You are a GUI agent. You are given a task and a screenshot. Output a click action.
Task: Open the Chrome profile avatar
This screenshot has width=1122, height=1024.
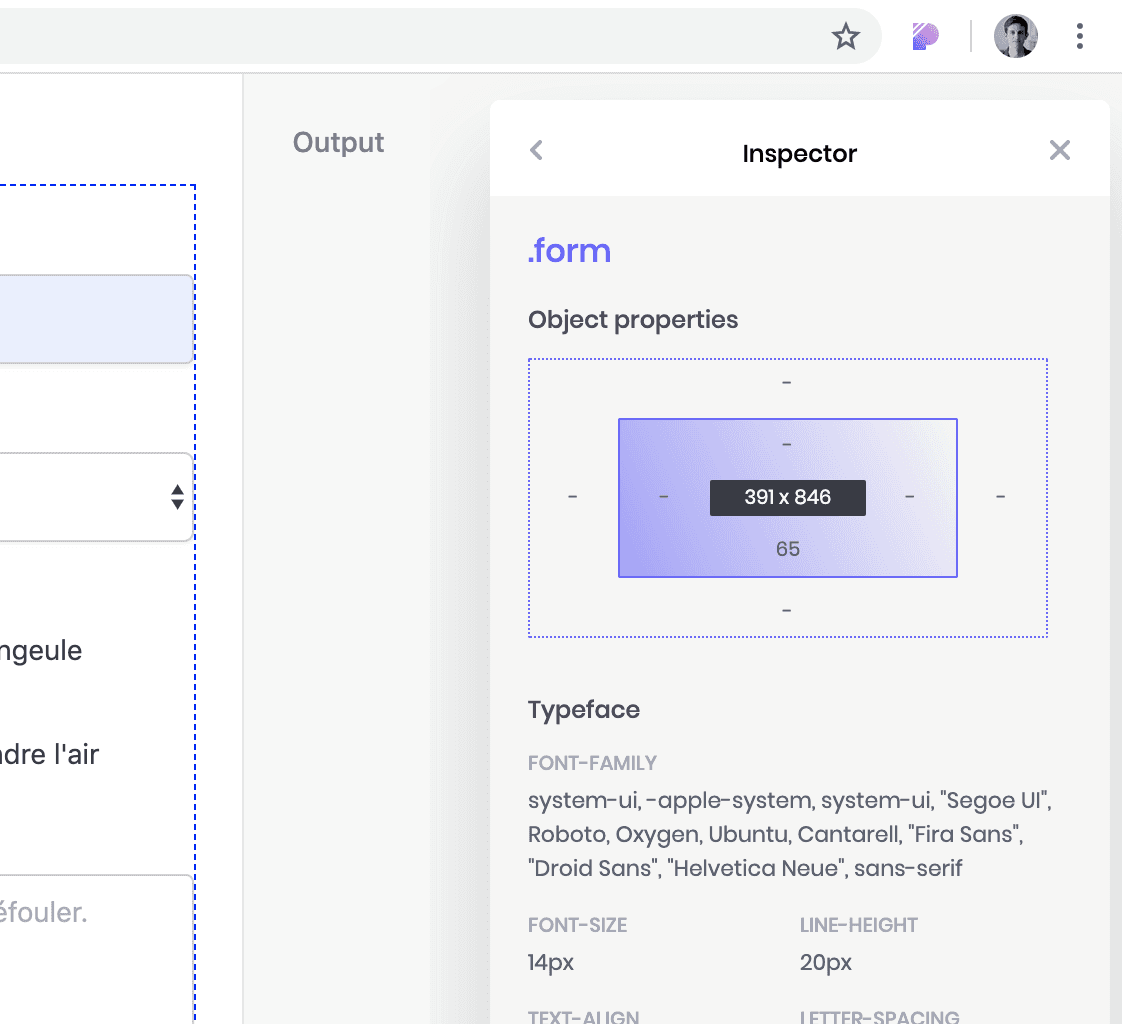tap(1015, 36)
